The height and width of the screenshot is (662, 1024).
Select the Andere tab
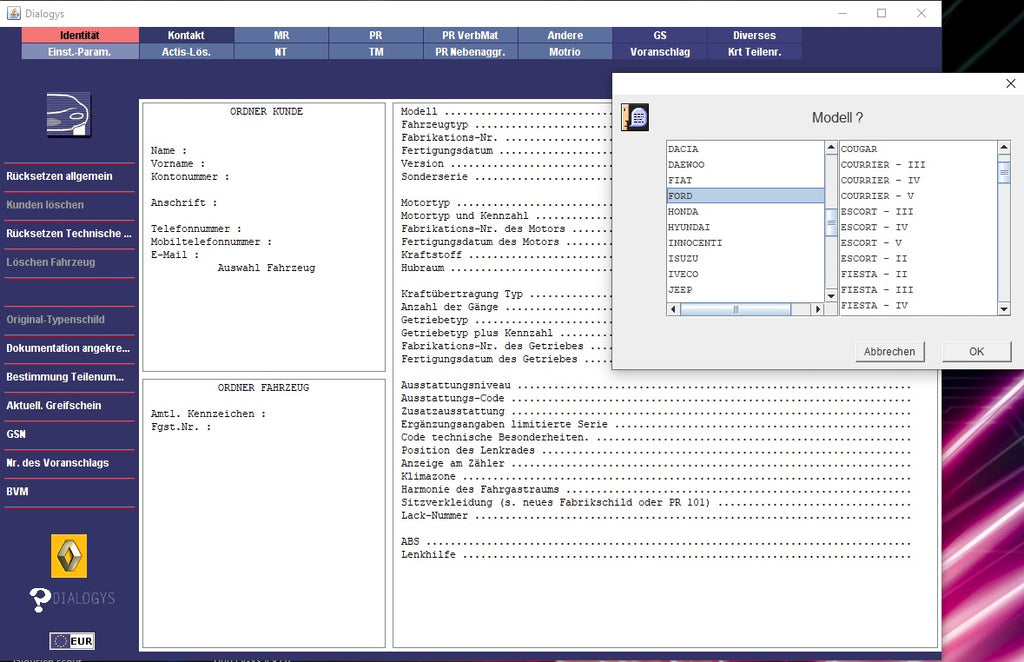pyautogui.click(x=565, y=35)
